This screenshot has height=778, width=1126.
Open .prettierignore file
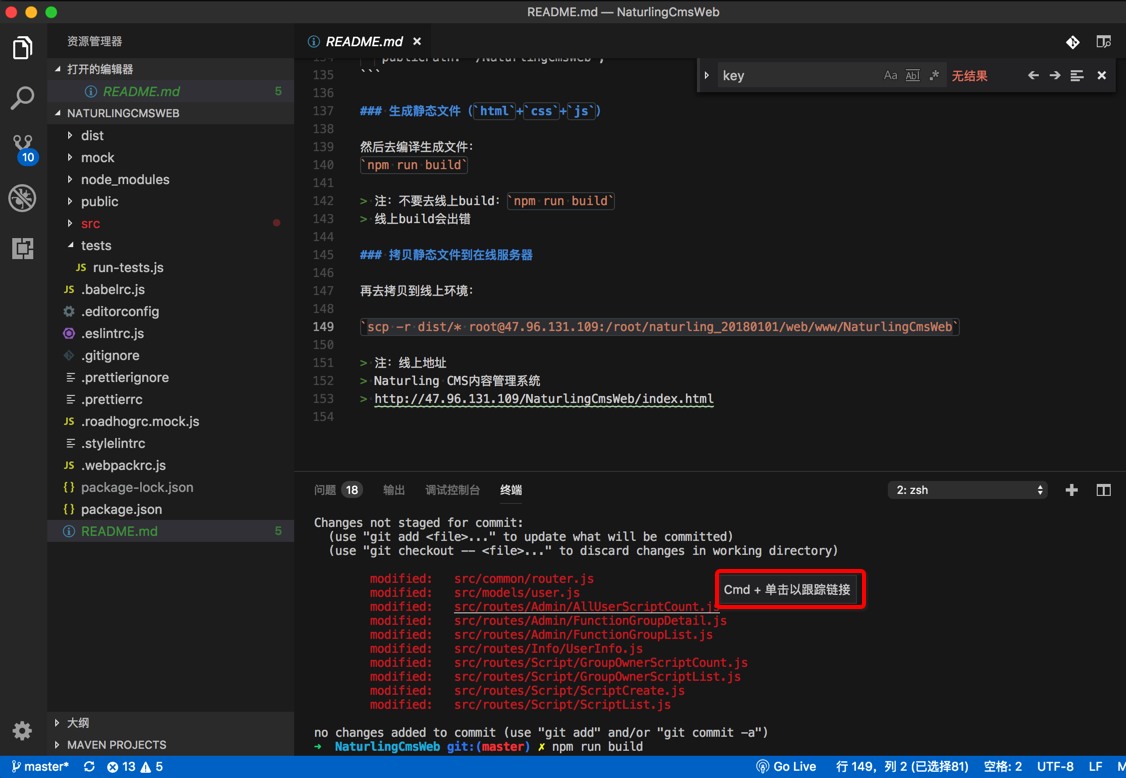[x=170, y=377]
